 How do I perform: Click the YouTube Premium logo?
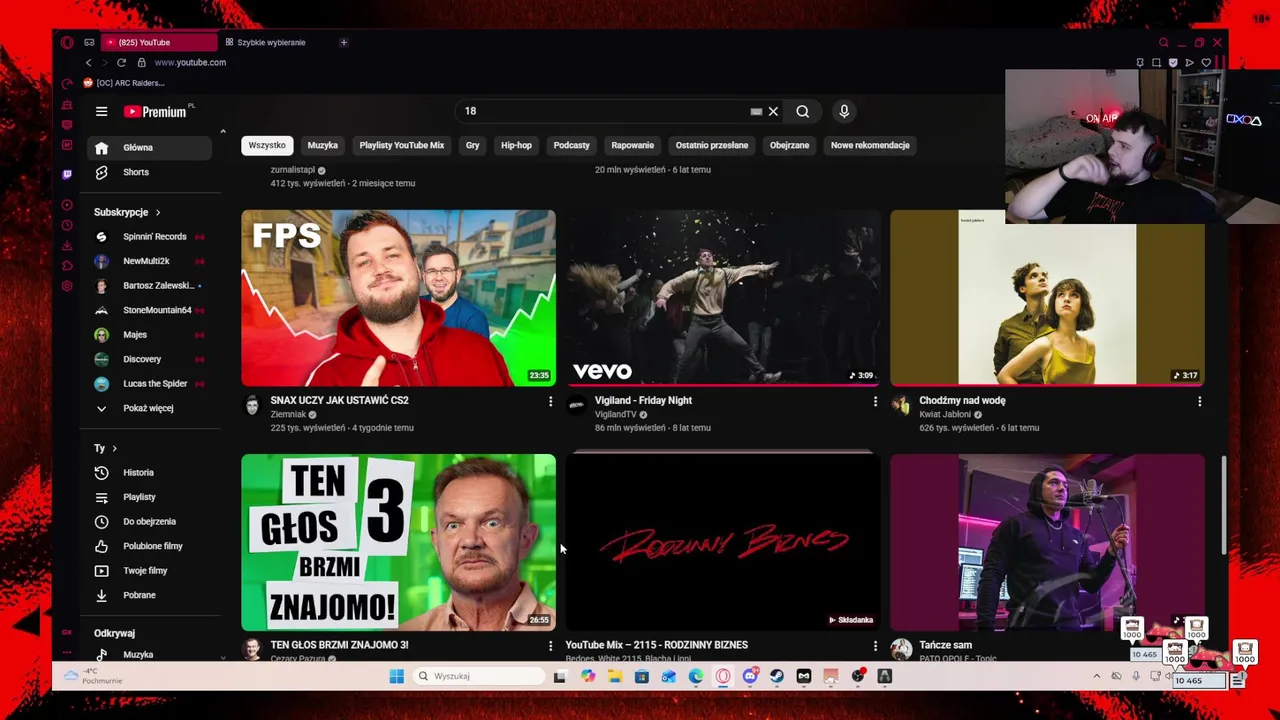click(156, 112)
